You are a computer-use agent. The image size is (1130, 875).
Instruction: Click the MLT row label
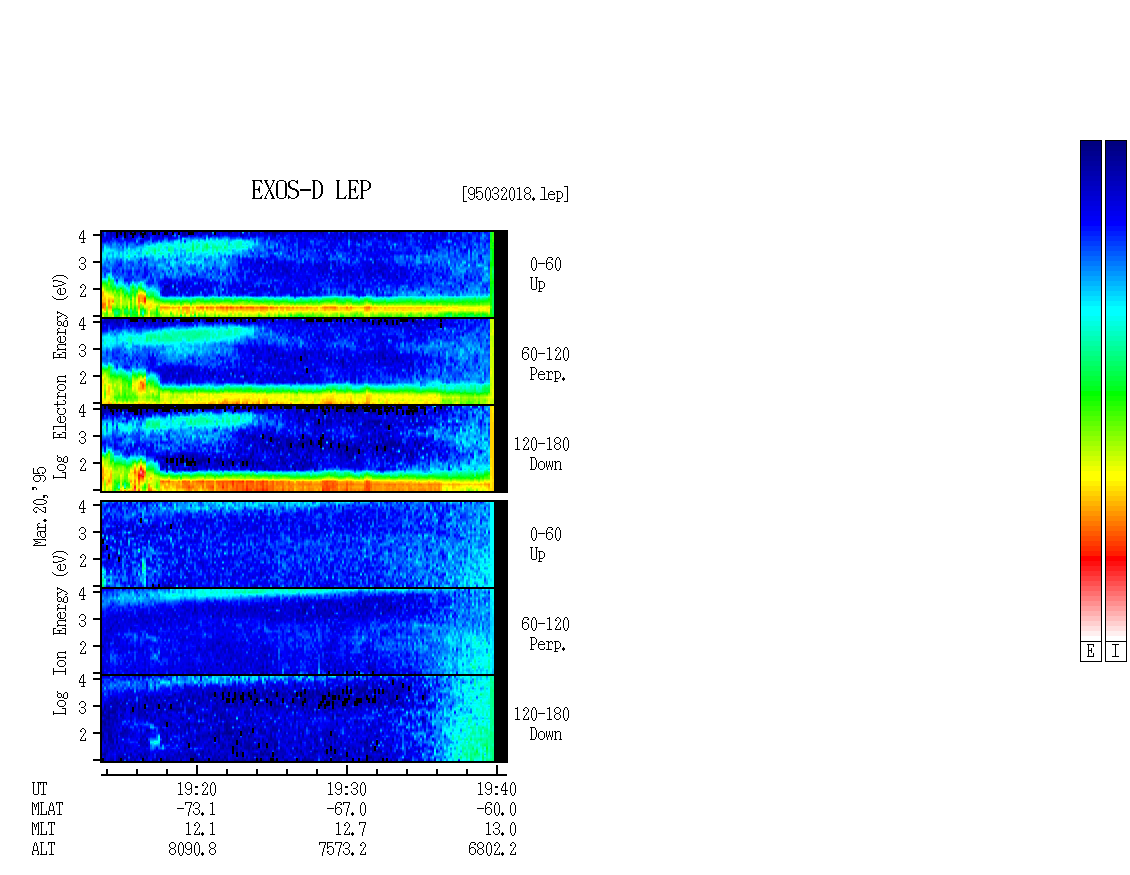[43, 829]
